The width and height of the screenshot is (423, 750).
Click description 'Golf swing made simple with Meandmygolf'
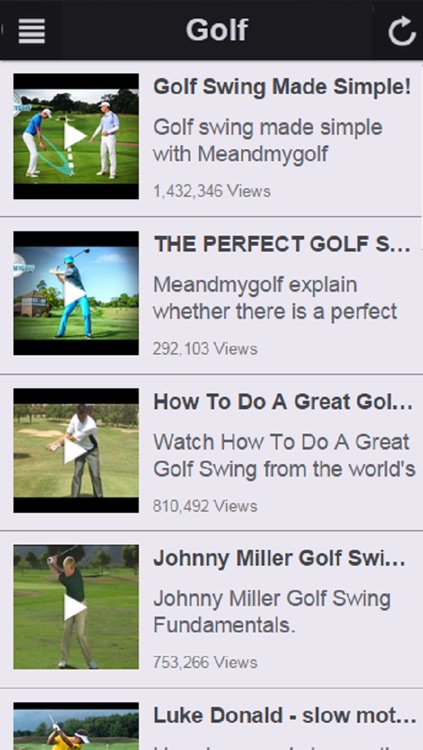tap(268, 141)
